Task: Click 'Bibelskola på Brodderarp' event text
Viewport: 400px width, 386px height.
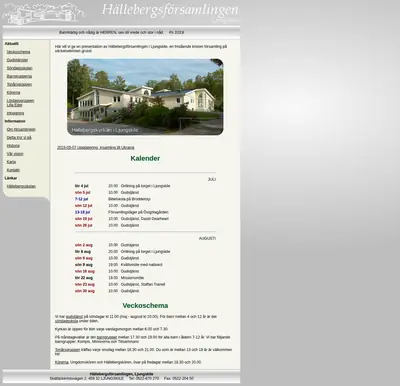Action: pos(129,199)
